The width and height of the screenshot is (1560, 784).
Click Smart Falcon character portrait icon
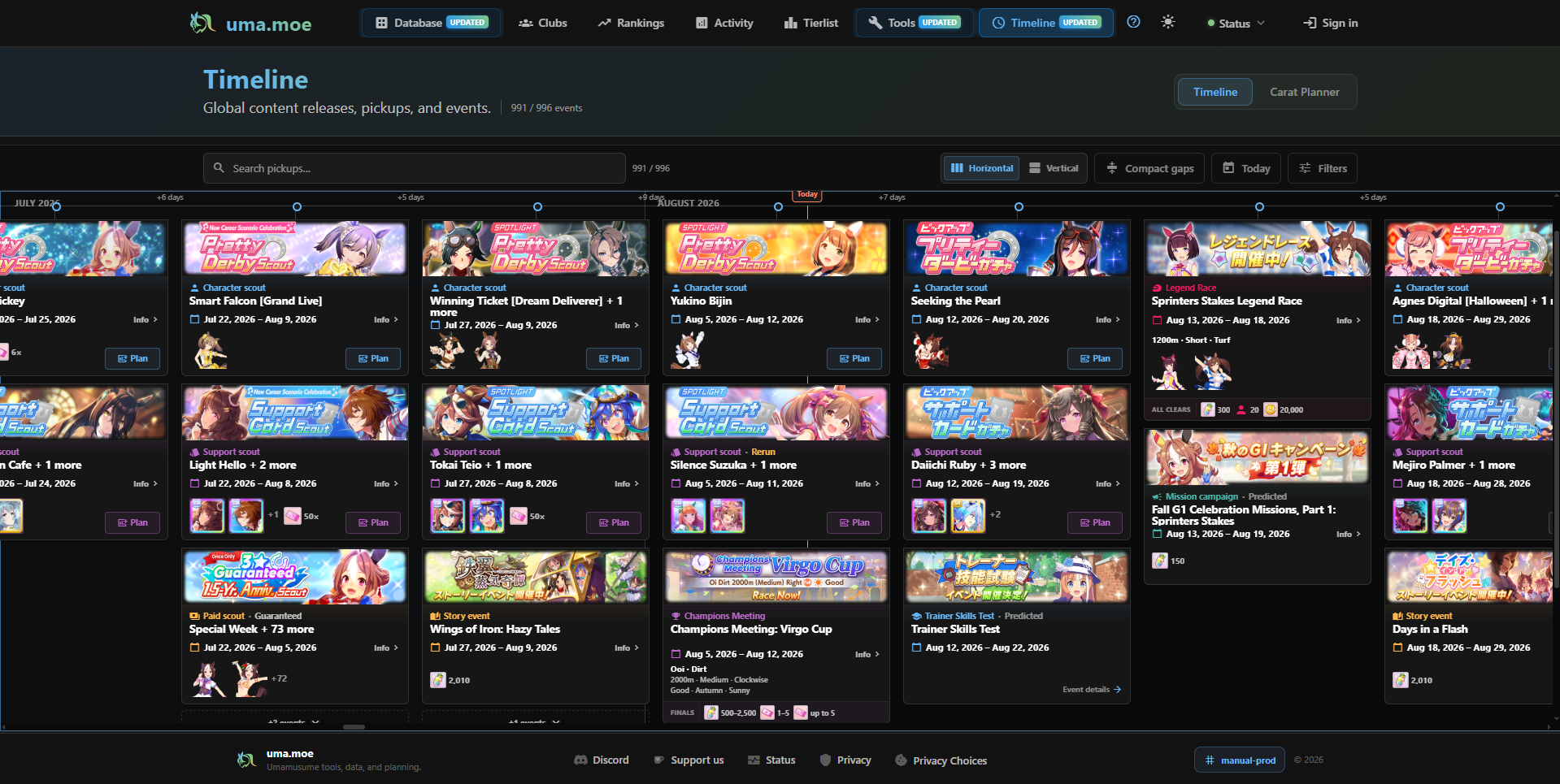pos(211,351)
